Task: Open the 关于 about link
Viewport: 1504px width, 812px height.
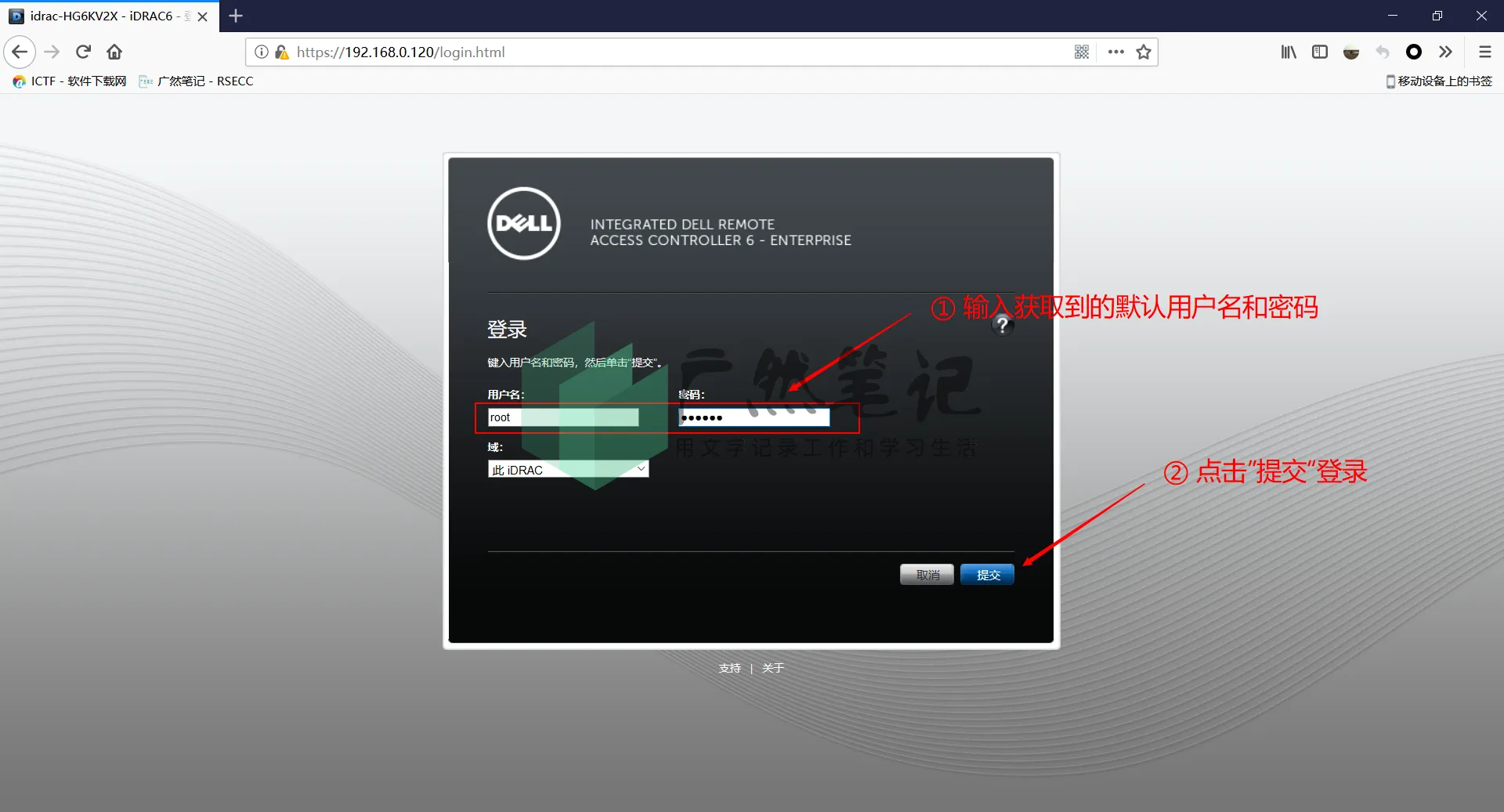Action: click(x=772, y=668)
